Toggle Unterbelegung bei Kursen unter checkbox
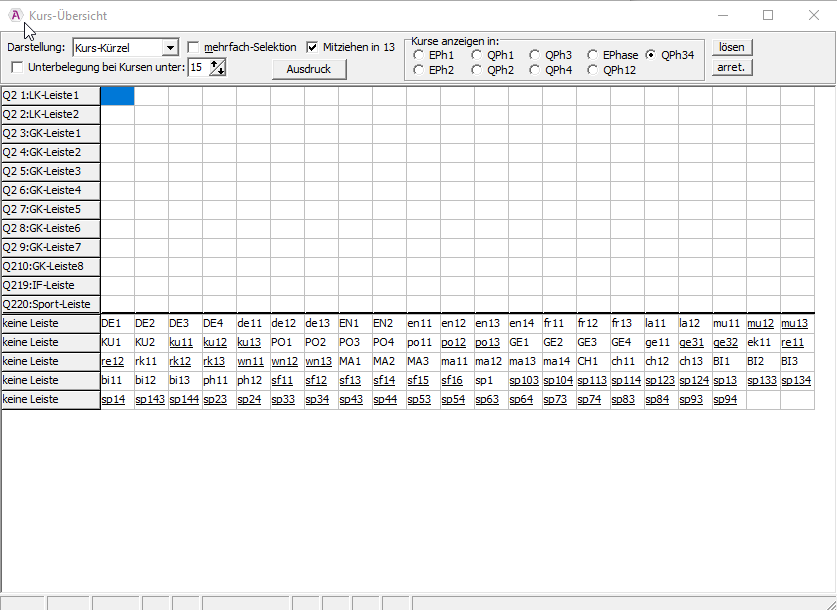The image size is (837, 610). [18, 67]
